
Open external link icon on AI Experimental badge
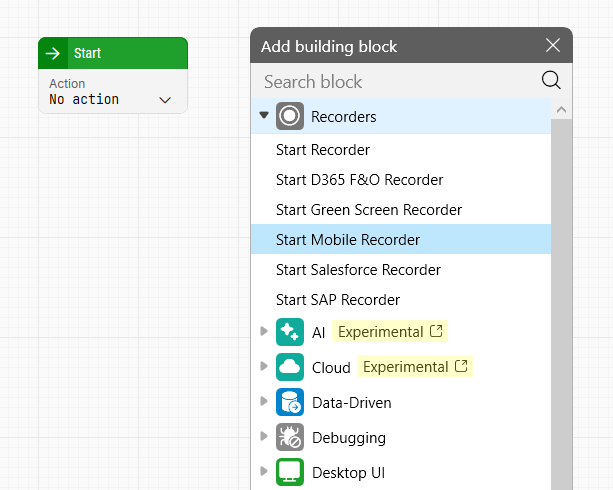[435, 331]
